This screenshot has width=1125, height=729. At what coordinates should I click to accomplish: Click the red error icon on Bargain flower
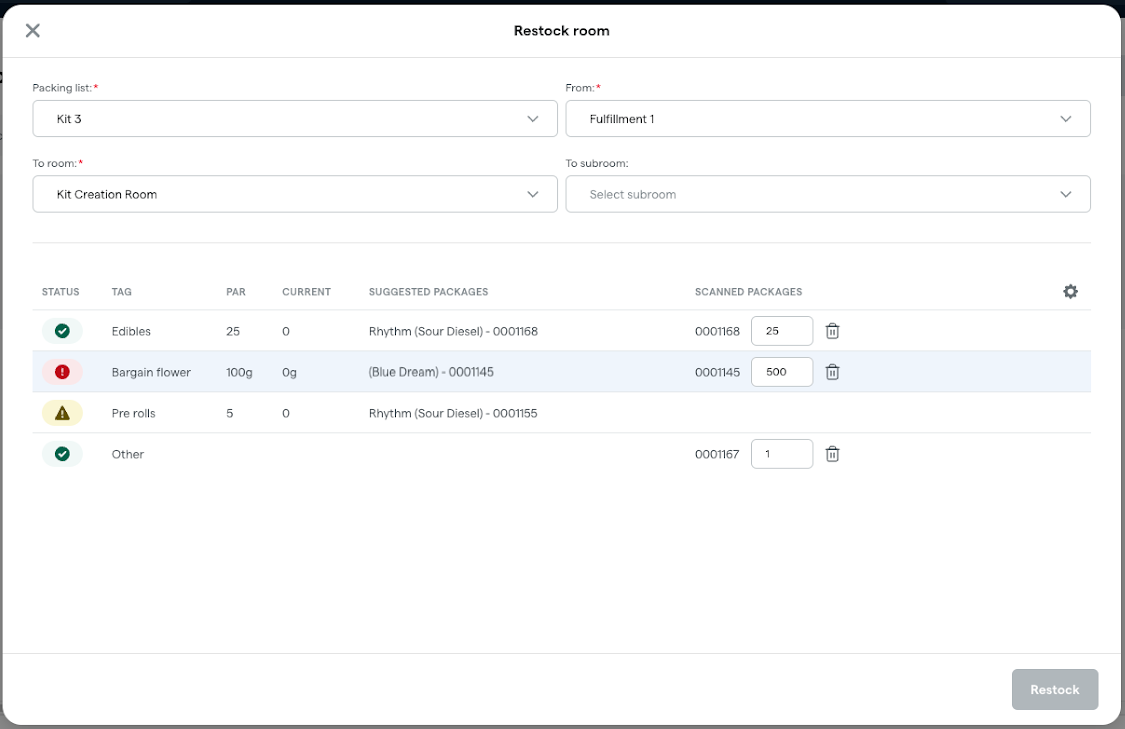tap(60, 371)
